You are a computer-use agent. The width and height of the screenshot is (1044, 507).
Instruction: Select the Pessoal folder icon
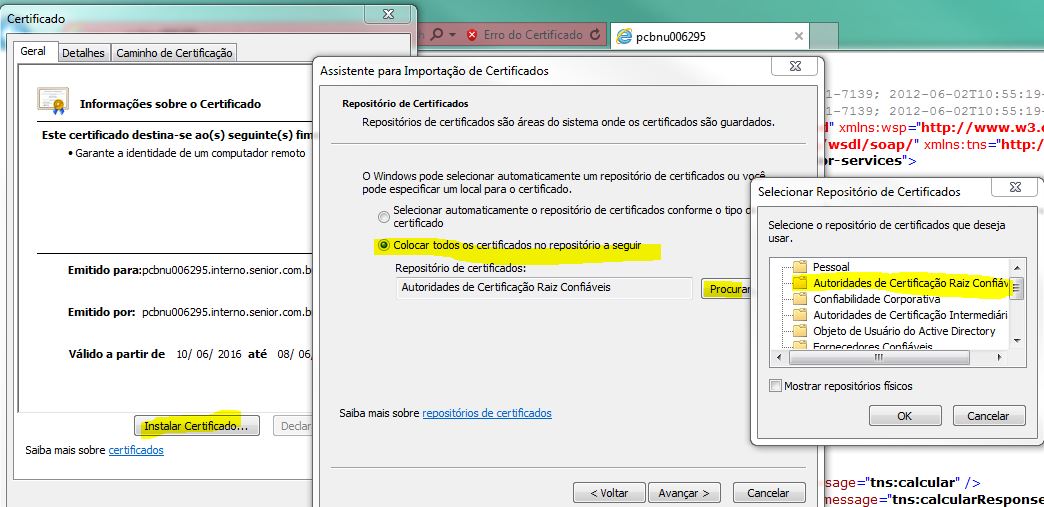click(799, 267)
